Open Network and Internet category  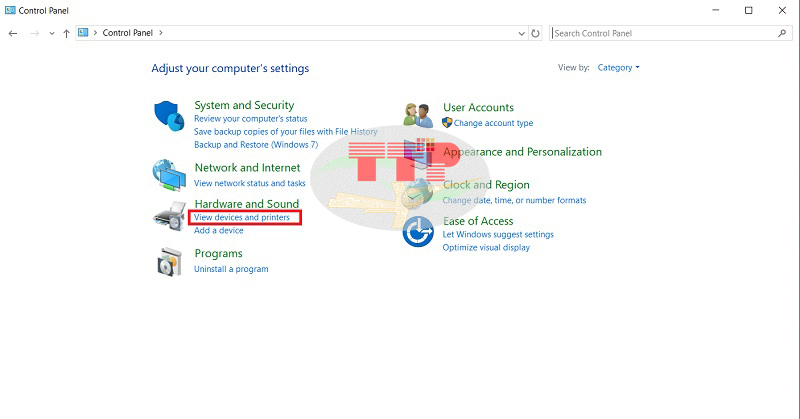tap(247, 167)
